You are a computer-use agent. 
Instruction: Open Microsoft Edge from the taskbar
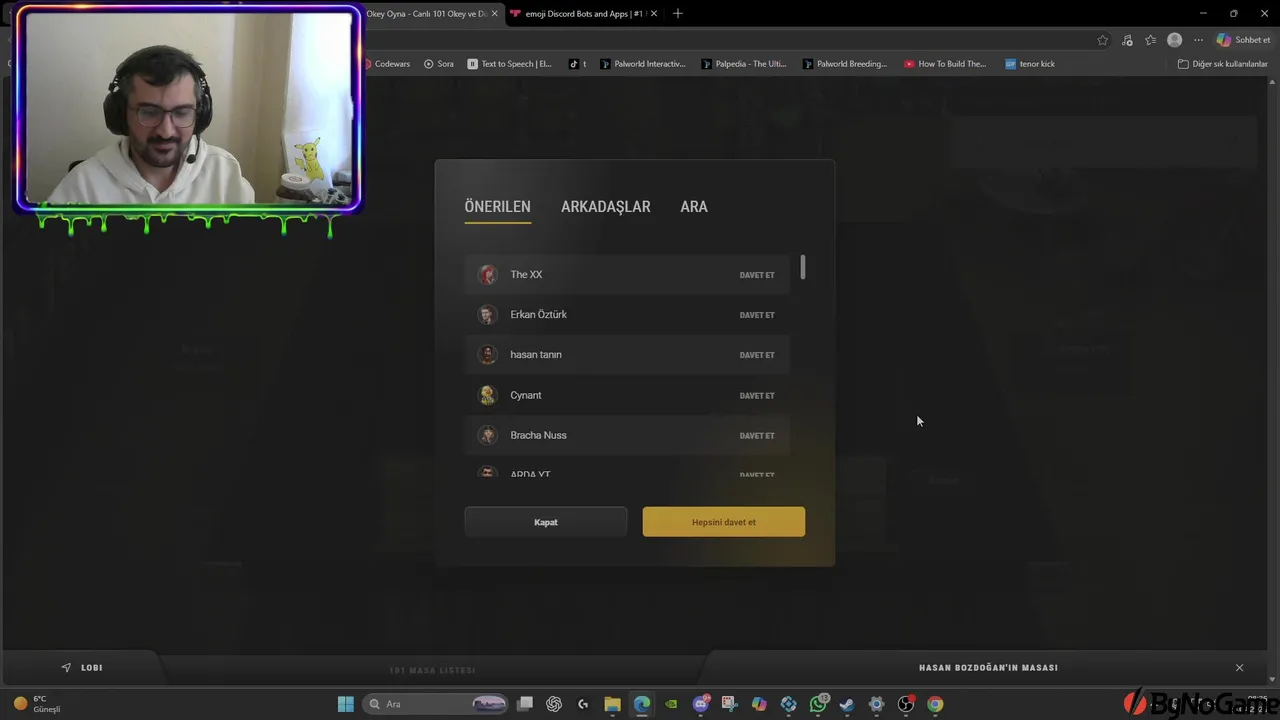click(x=642, y=704)
